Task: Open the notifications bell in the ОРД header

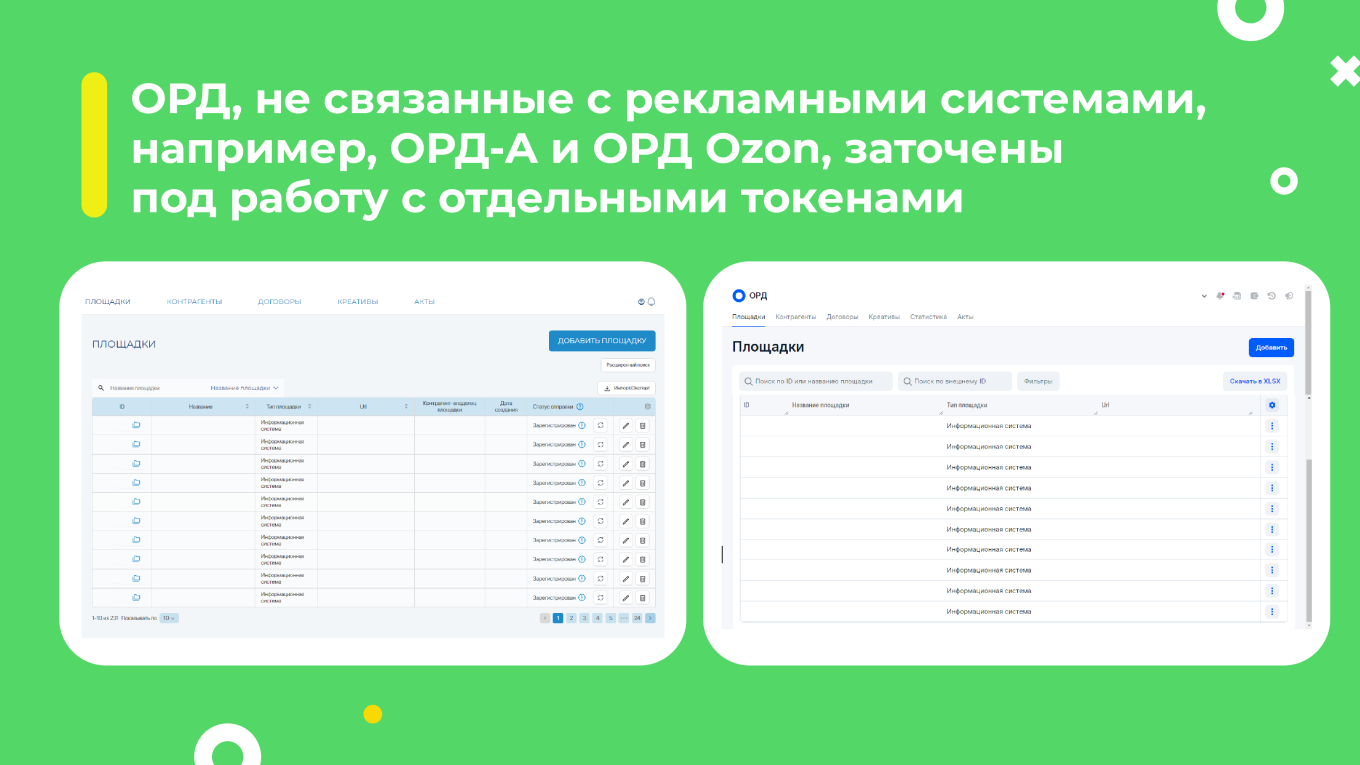Action: click(x=1220, y=295)
